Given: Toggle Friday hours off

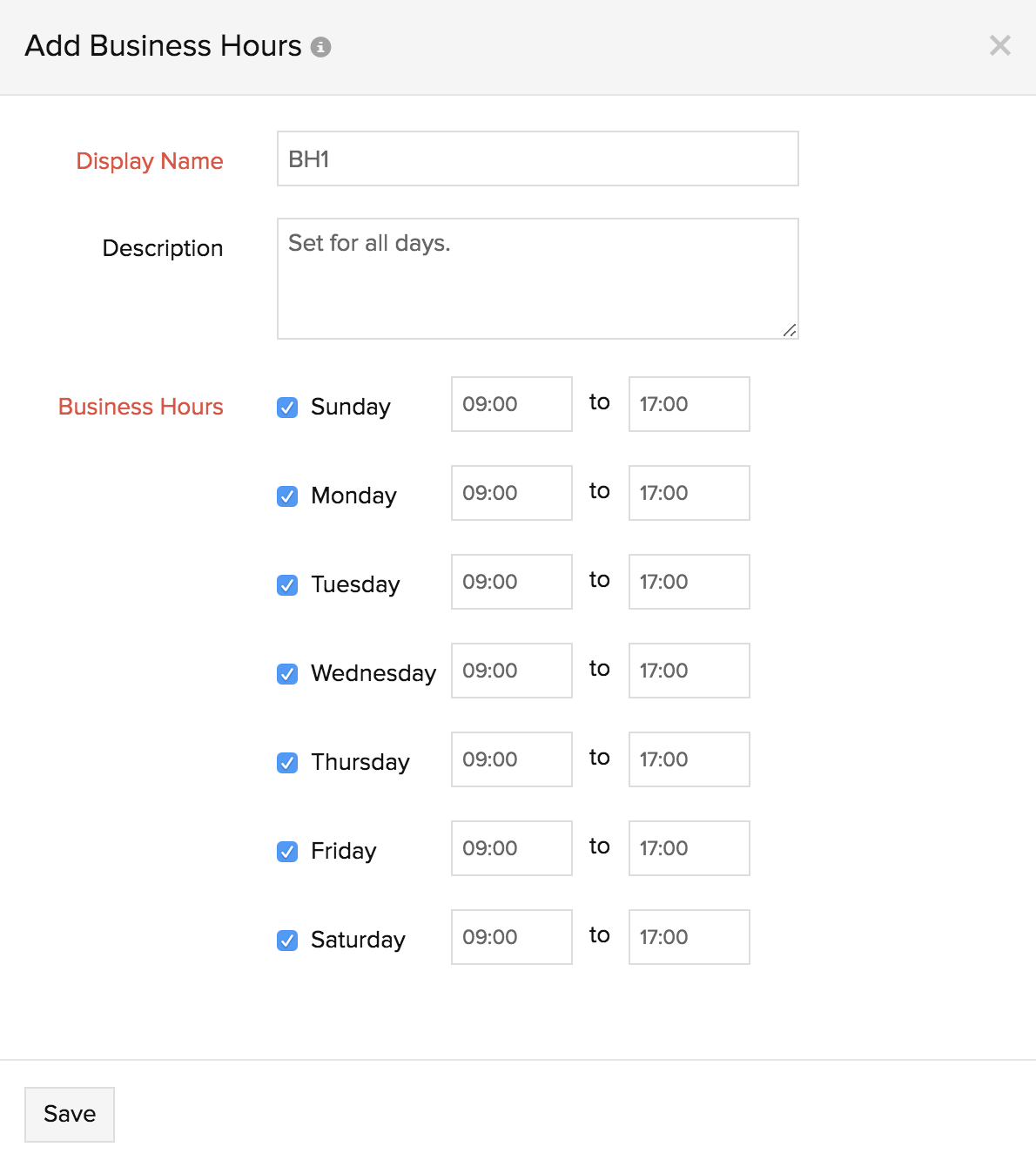Looking at the screenshot, I should pos(286,851).
